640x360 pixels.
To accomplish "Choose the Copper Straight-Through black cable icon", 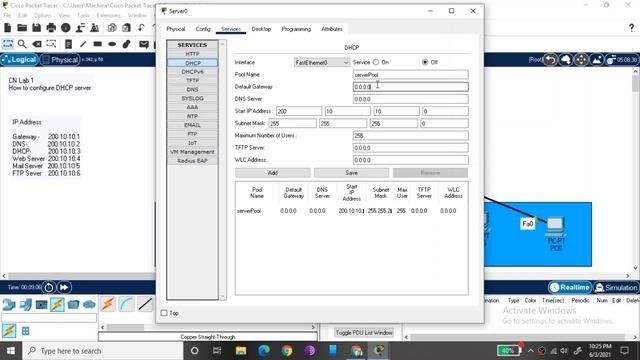I will (145, 304).
